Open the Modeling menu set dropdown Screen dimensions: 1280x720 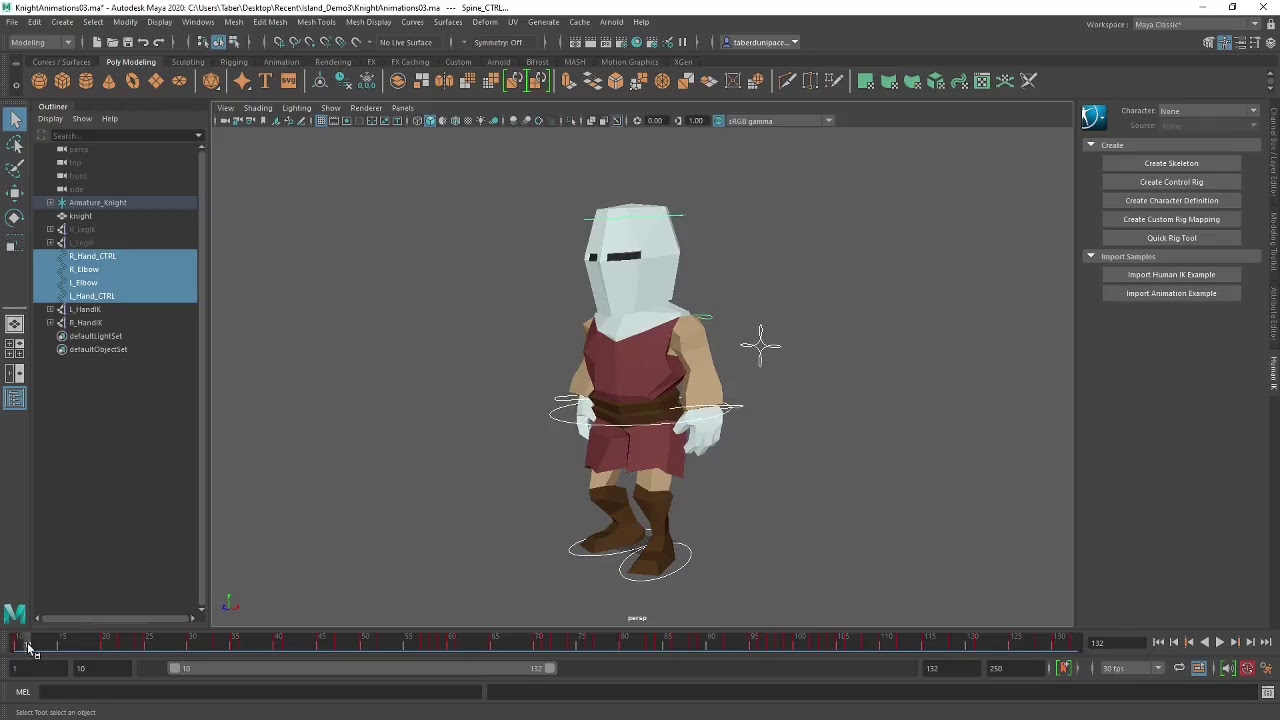[x=40, y=42]
